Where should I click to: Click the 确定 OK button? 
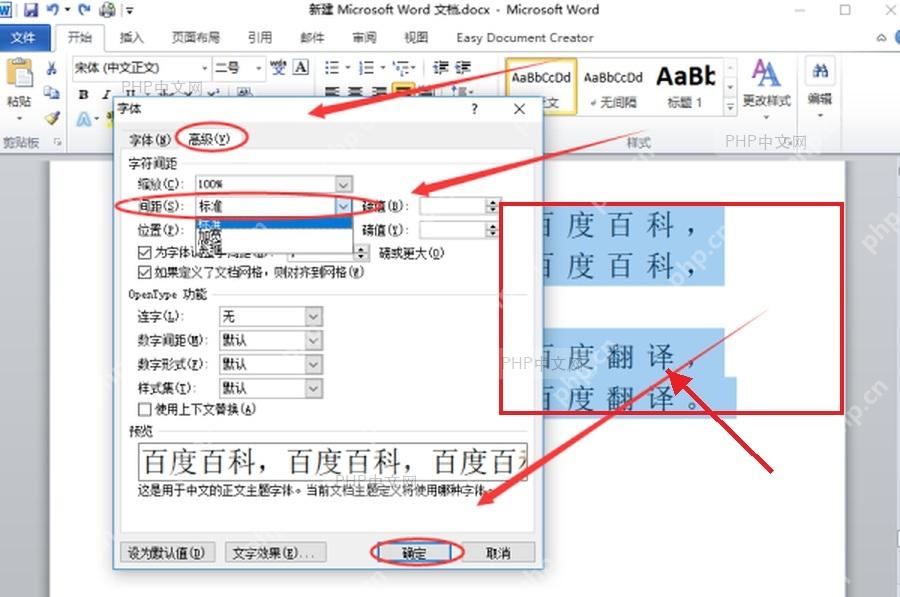click(x=414, y=553)
